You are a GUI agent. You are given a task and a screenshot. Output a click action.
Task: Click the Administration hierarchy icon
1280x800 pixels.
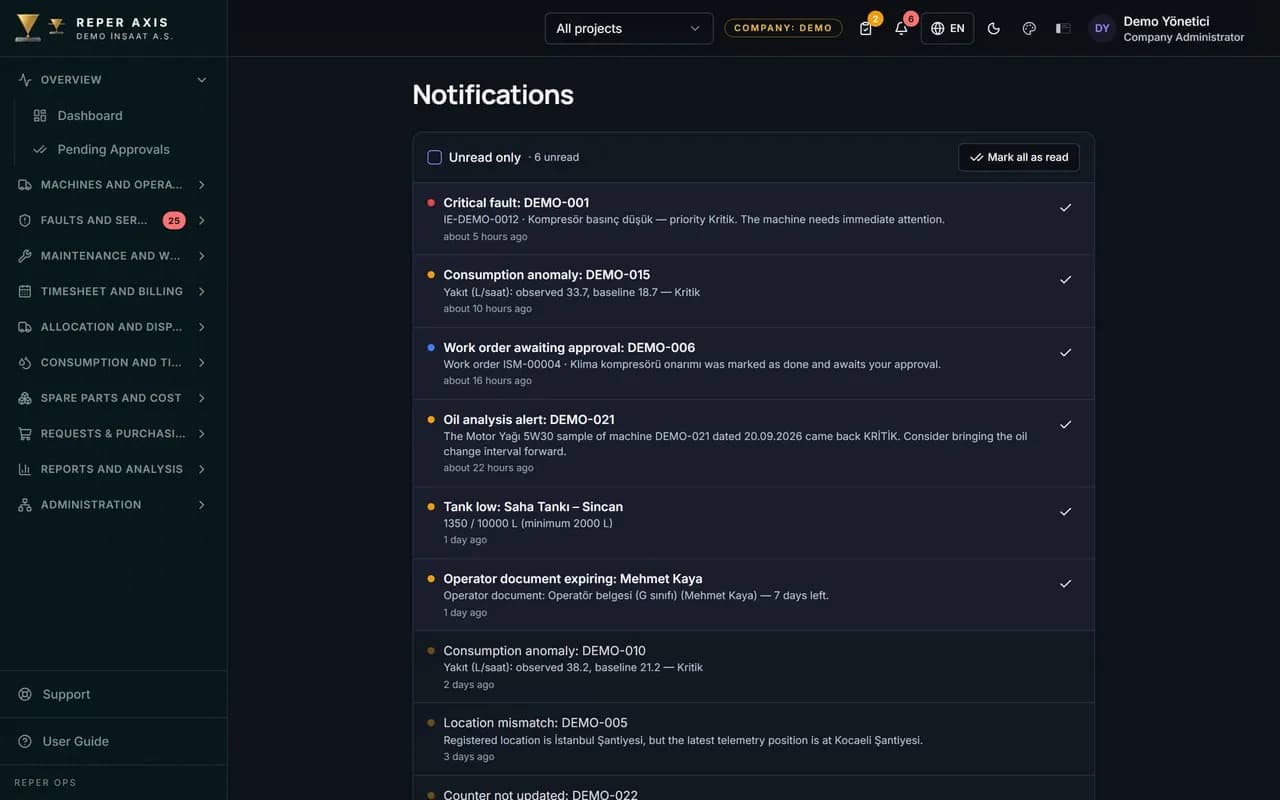(x=25, y=505)
